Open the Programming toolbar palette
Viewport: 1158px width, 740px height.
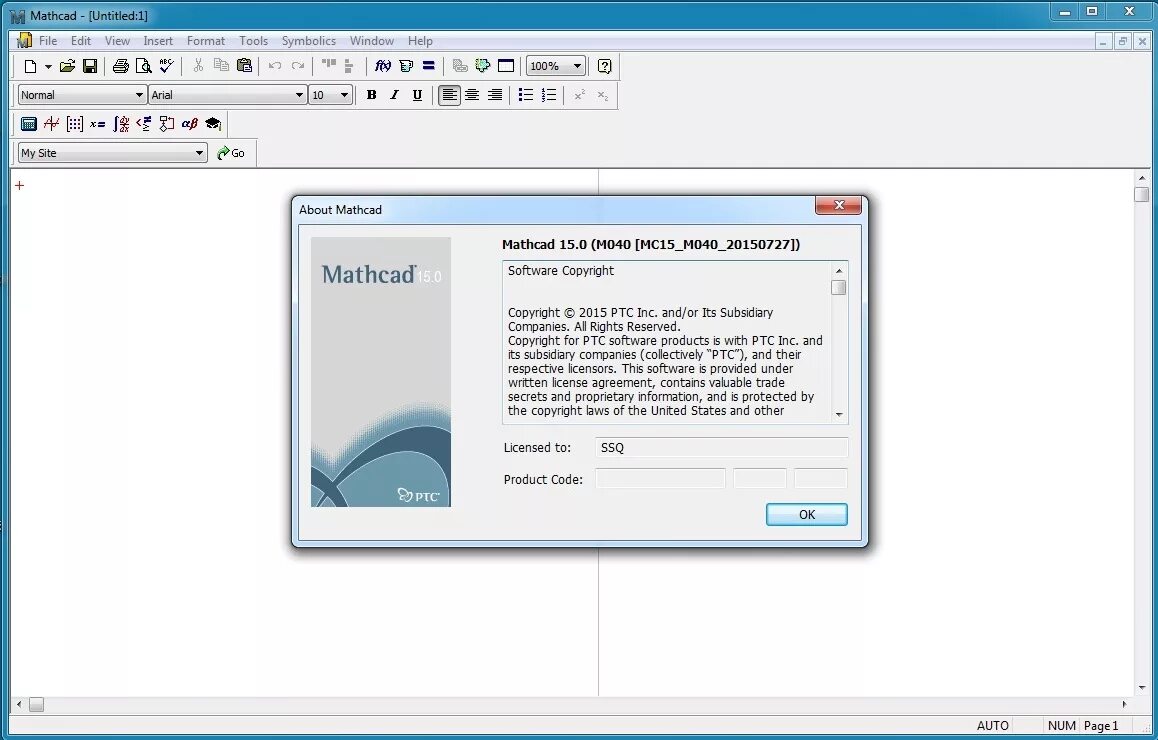click(167, 124)
